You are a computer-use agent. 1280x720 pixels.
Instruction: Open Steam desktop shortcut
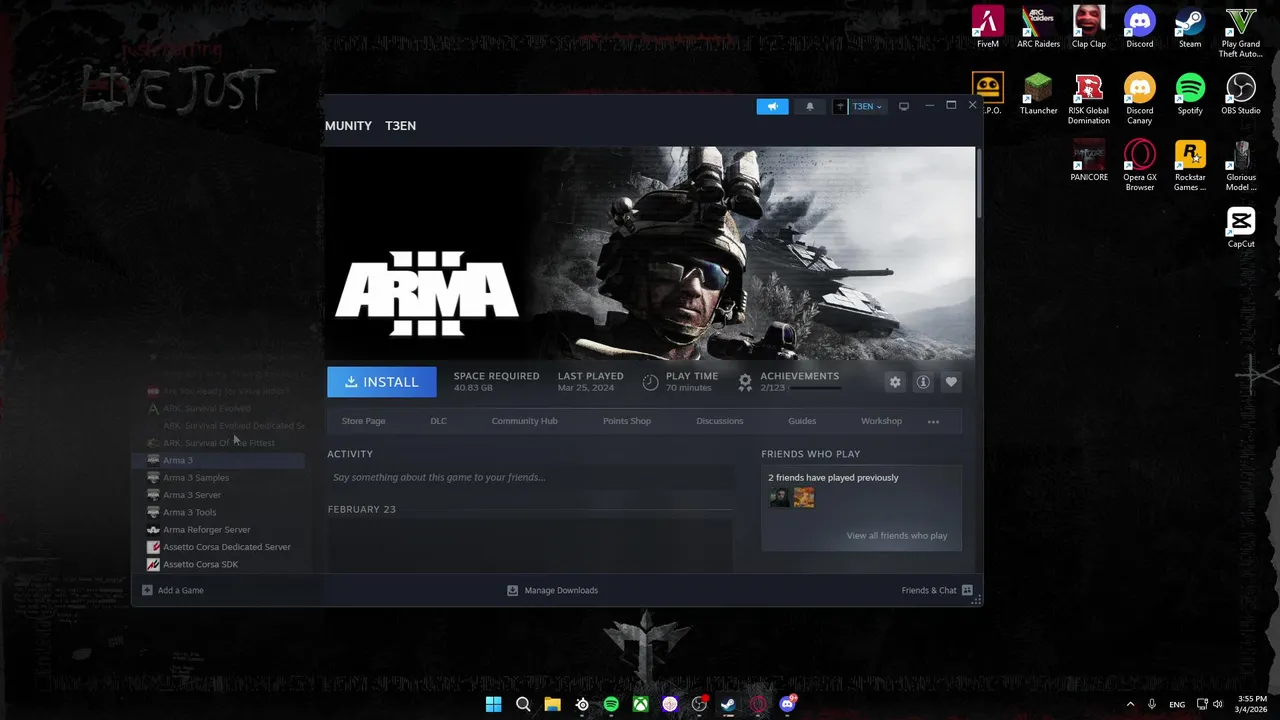pyautogui.click(x=1190, y=27)
